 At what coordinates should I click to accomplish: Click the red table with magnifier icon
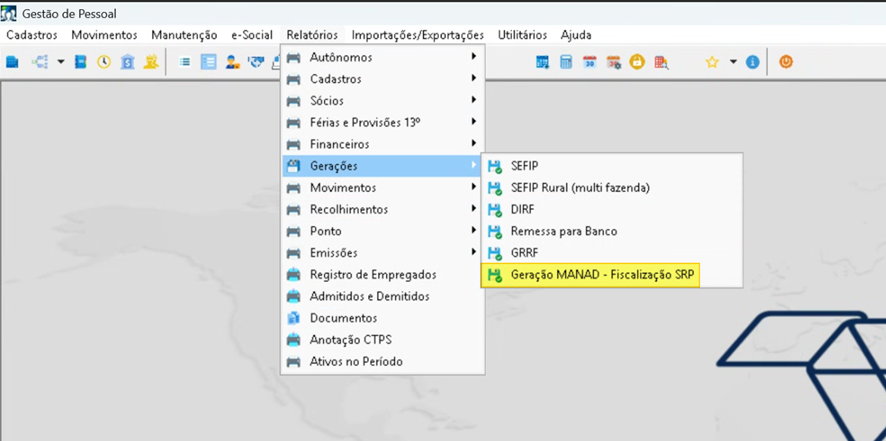coord(661,62)
